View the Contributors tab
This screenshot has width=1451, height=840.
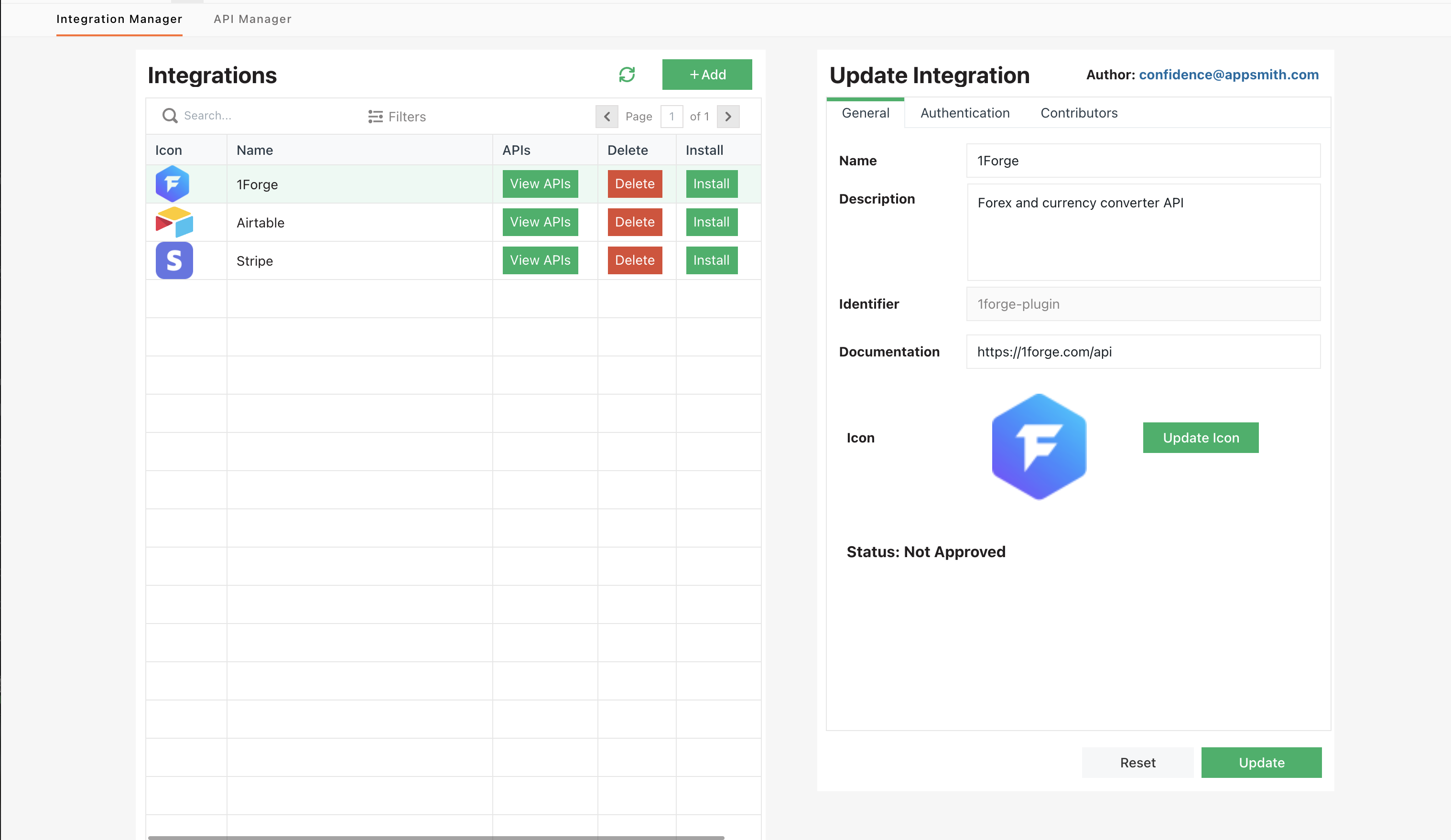tap(1078, 113)
